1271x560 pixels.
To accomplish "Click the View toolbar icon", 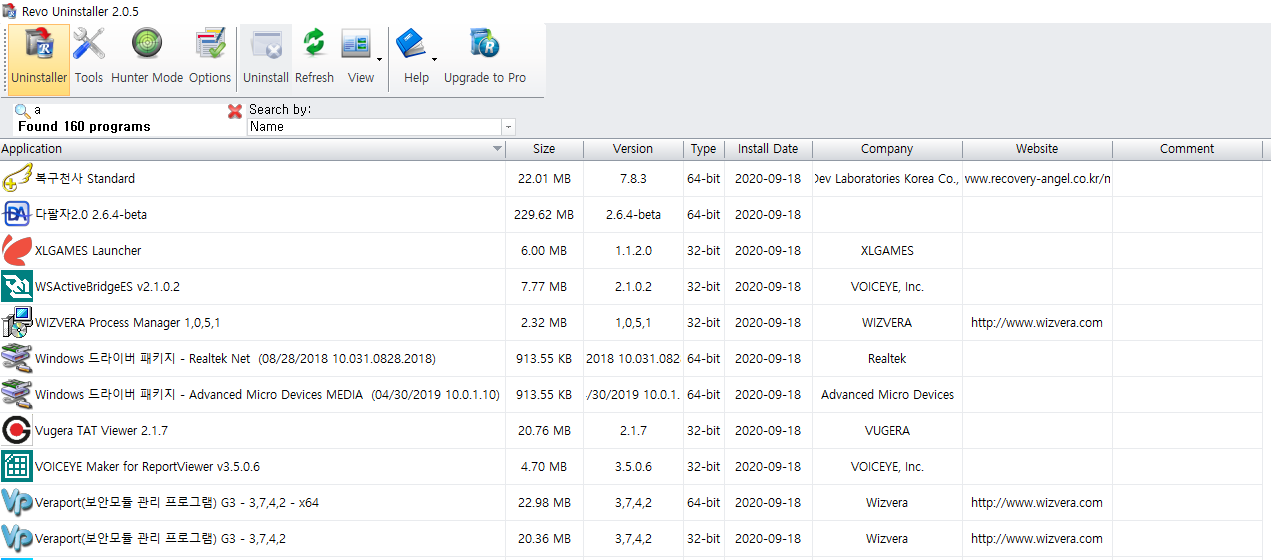I will pyautogui.click(x=355, y=45).
